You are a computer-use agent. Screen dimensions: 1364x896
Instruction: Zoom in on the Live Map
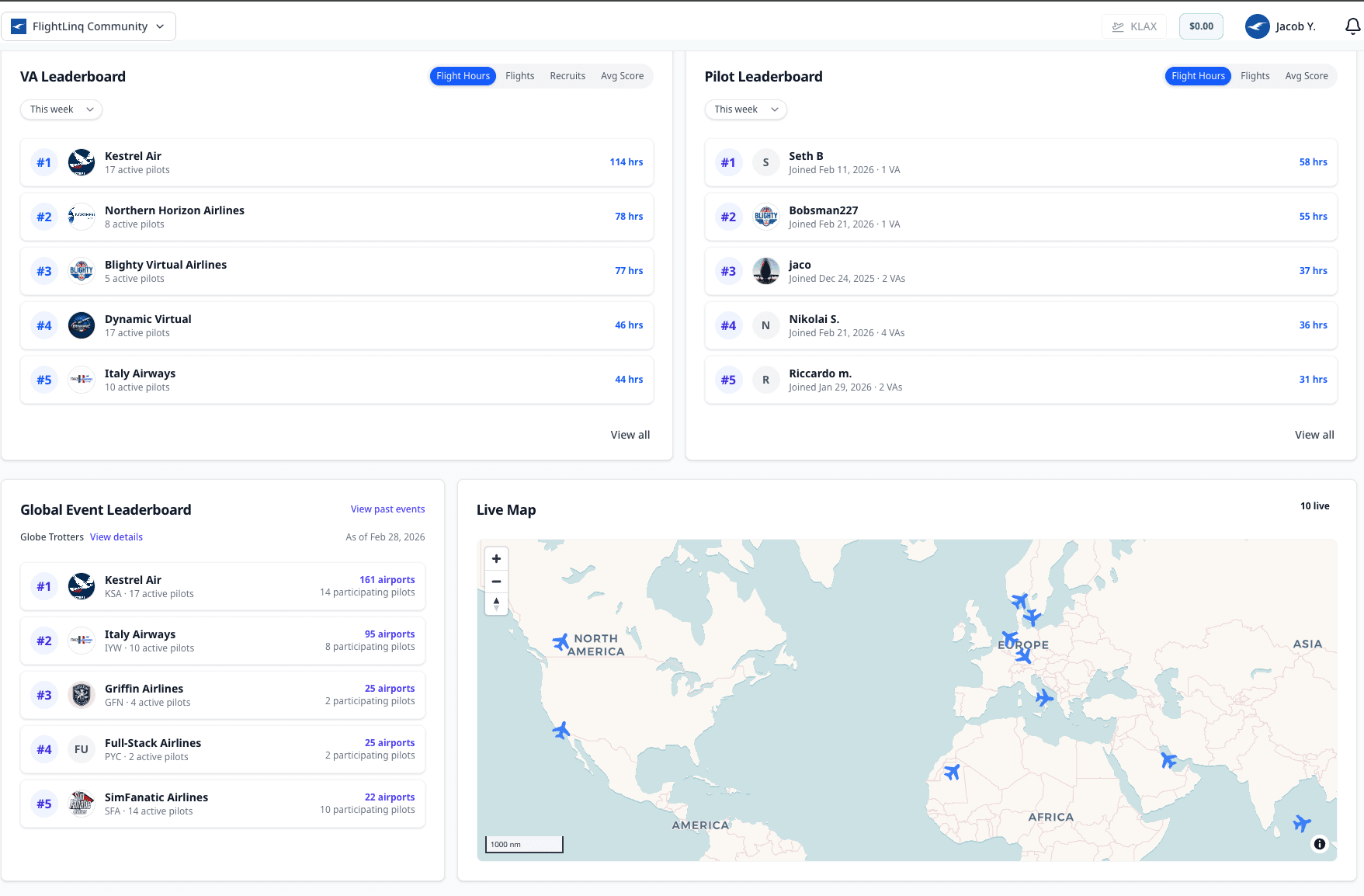pos(496,558)
